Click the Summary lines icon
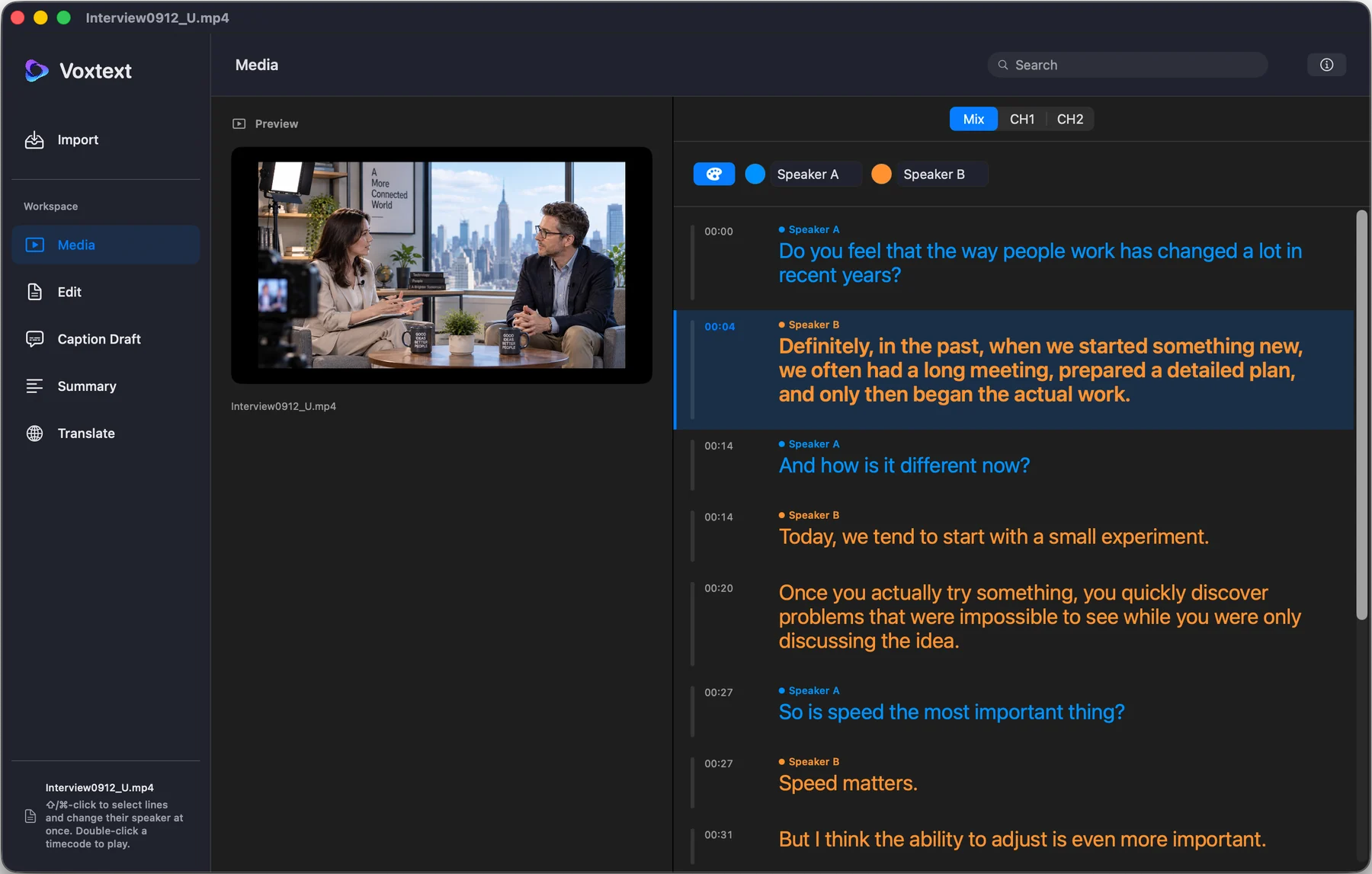Viewport: 1372px width, 874px height. click(x=34, y=386)
